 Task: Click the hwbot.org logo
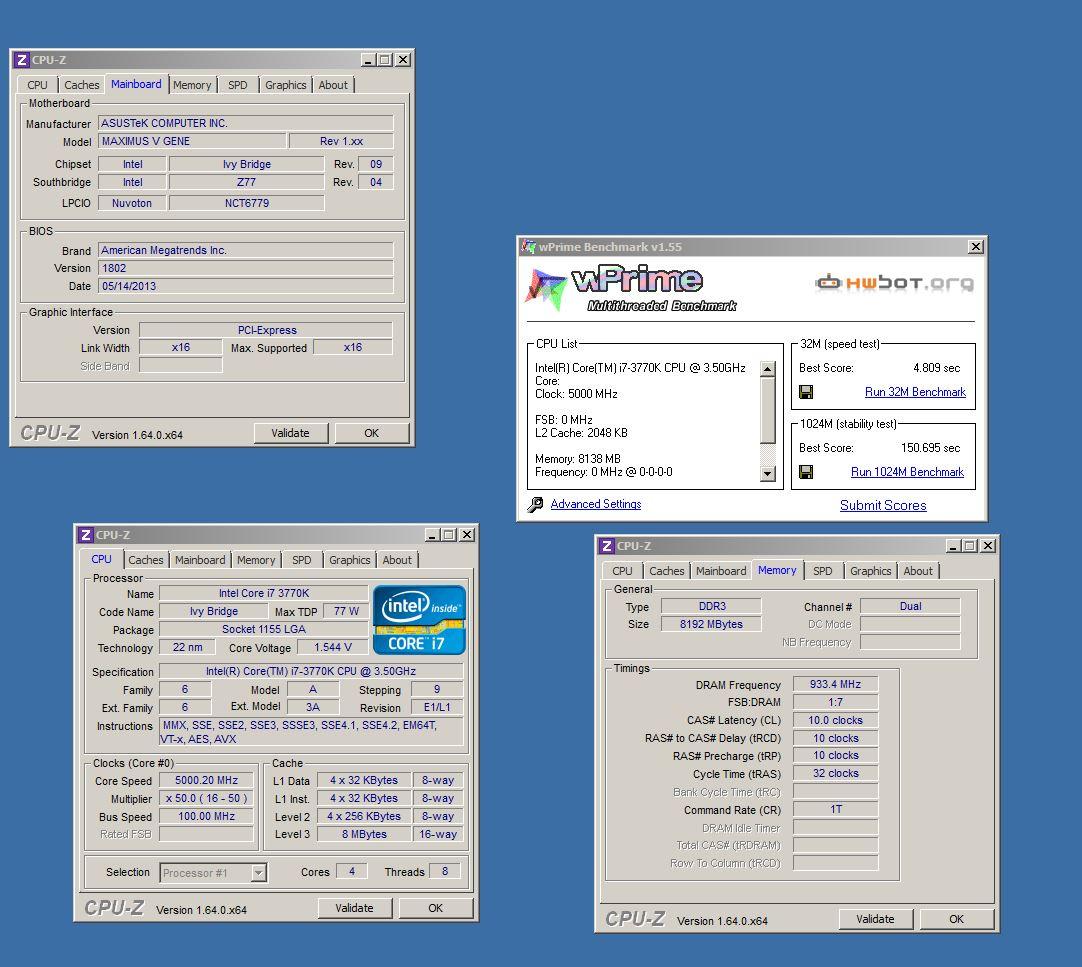(895, 283)
